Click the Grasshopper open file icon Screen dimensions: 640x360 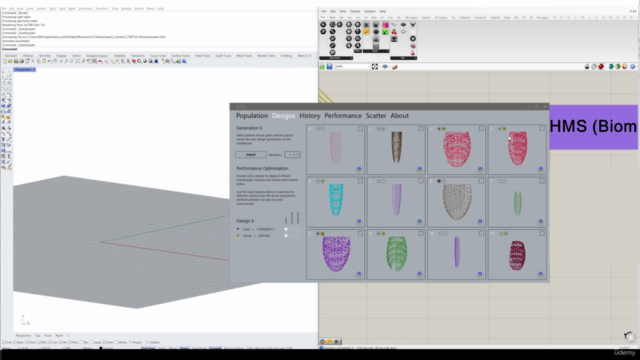coord(322,67)
